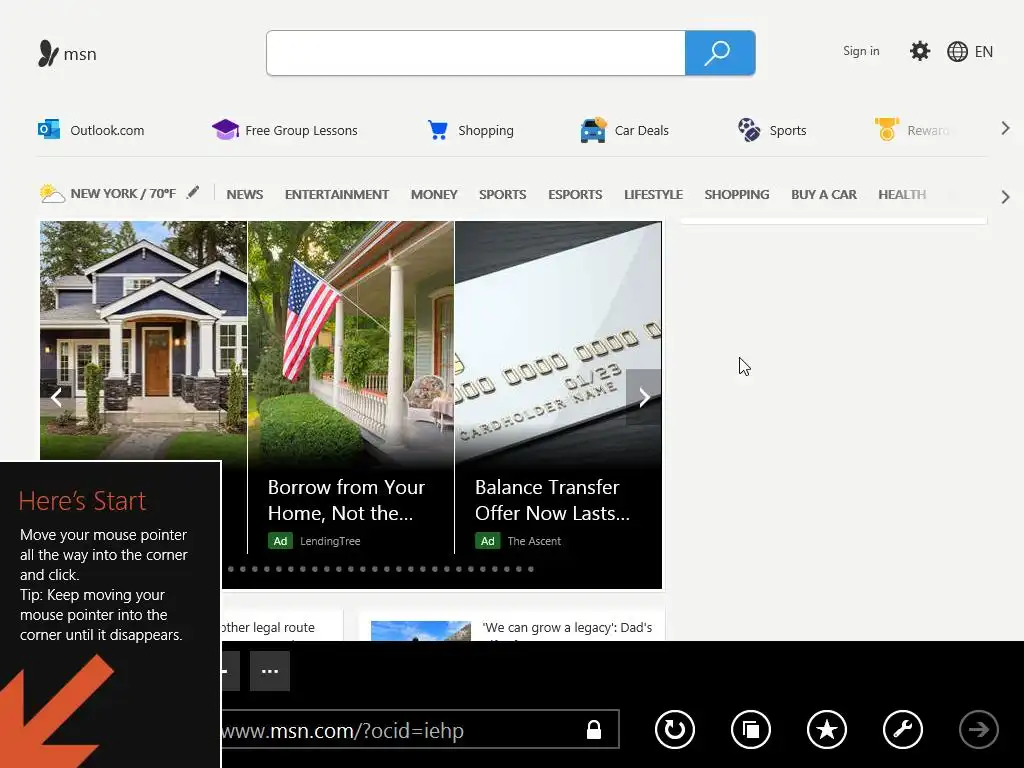
Task: Click the flag porch carousel image
Action: coord(351,345)
